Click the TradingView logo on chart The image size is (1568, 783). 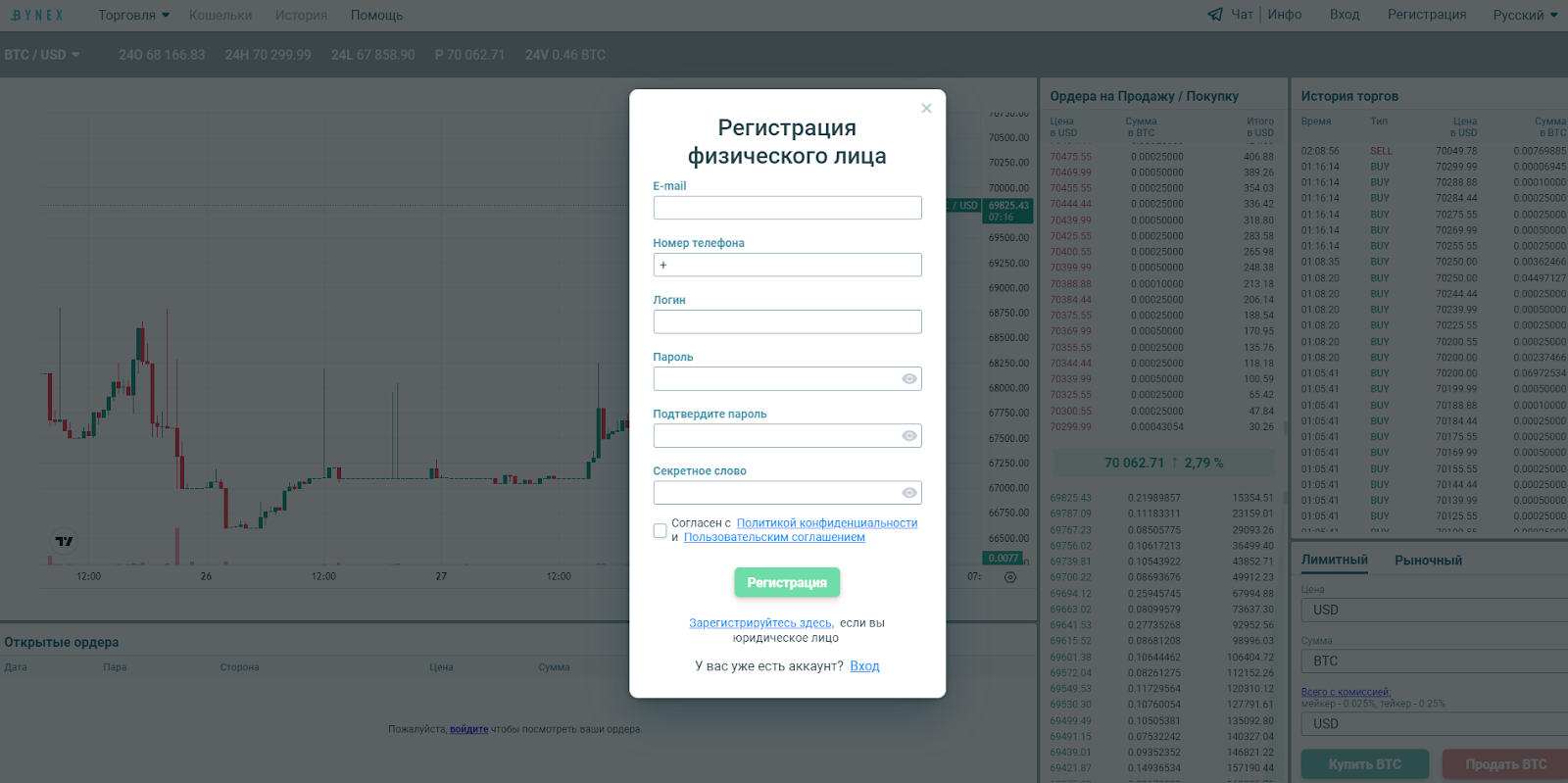(64, 541)
